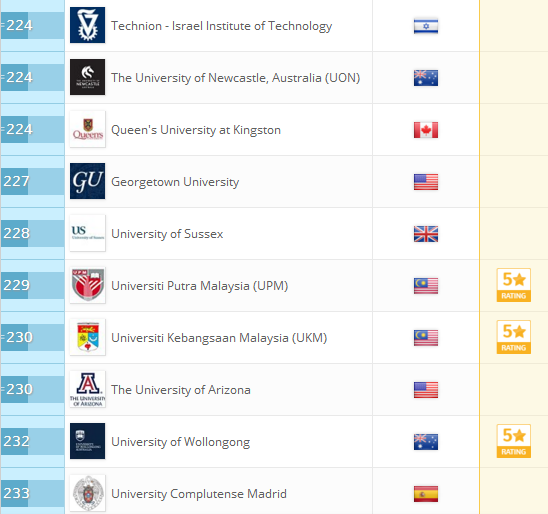
Task: Click the University of Arizona logo
Action: point(87,389)
